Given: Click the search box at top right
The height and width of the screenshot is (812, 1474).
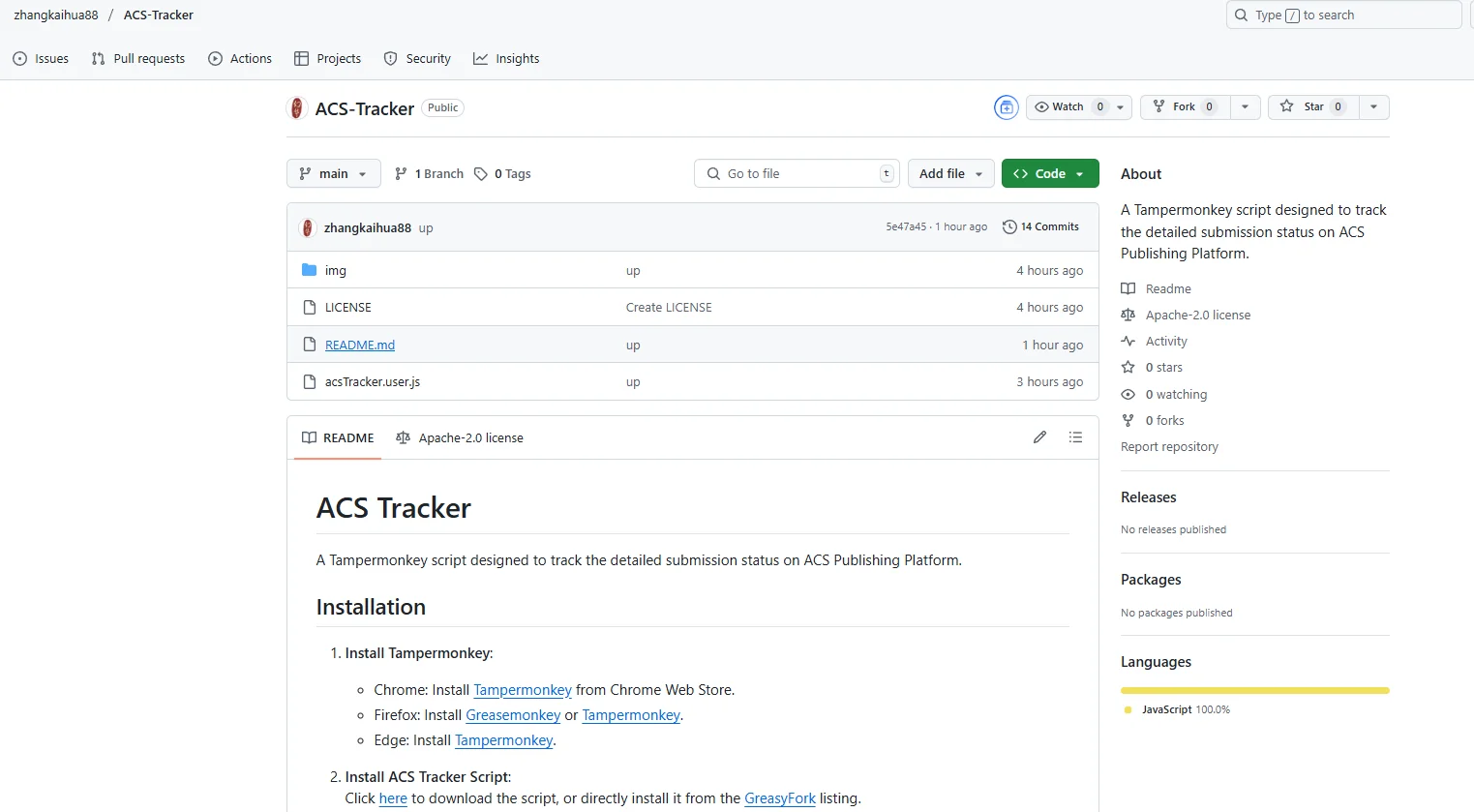Looking at the screenshot, I should pos(1343,15).
